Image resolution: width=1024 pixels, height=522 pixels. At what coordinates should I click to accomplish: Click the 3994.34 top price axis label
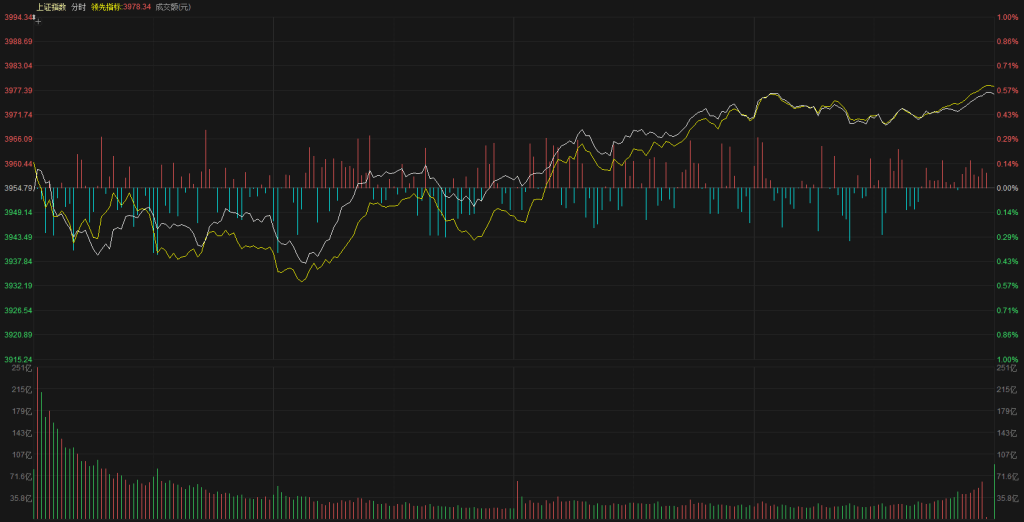click(18, 17)
